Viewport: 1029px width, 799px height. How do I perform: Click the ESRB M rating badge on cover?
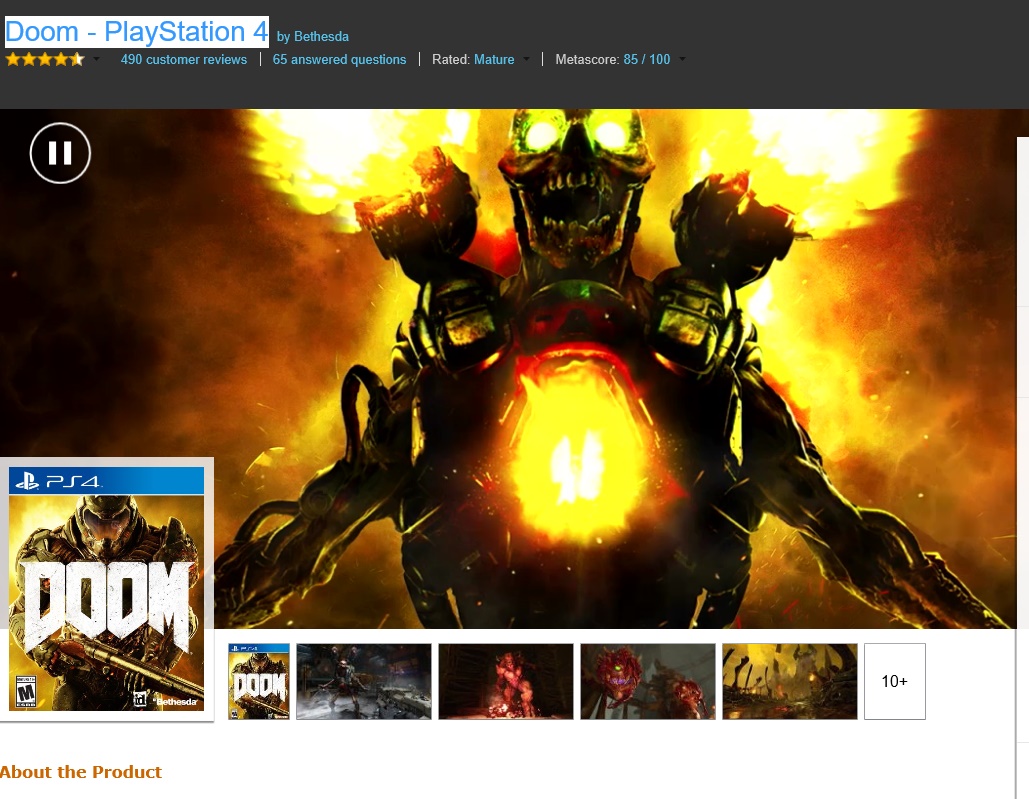pos(22,691)
